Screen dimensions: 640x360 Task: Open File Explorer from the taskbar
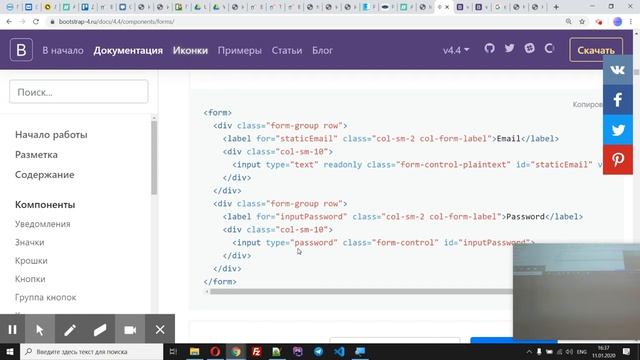click(195, 351)
